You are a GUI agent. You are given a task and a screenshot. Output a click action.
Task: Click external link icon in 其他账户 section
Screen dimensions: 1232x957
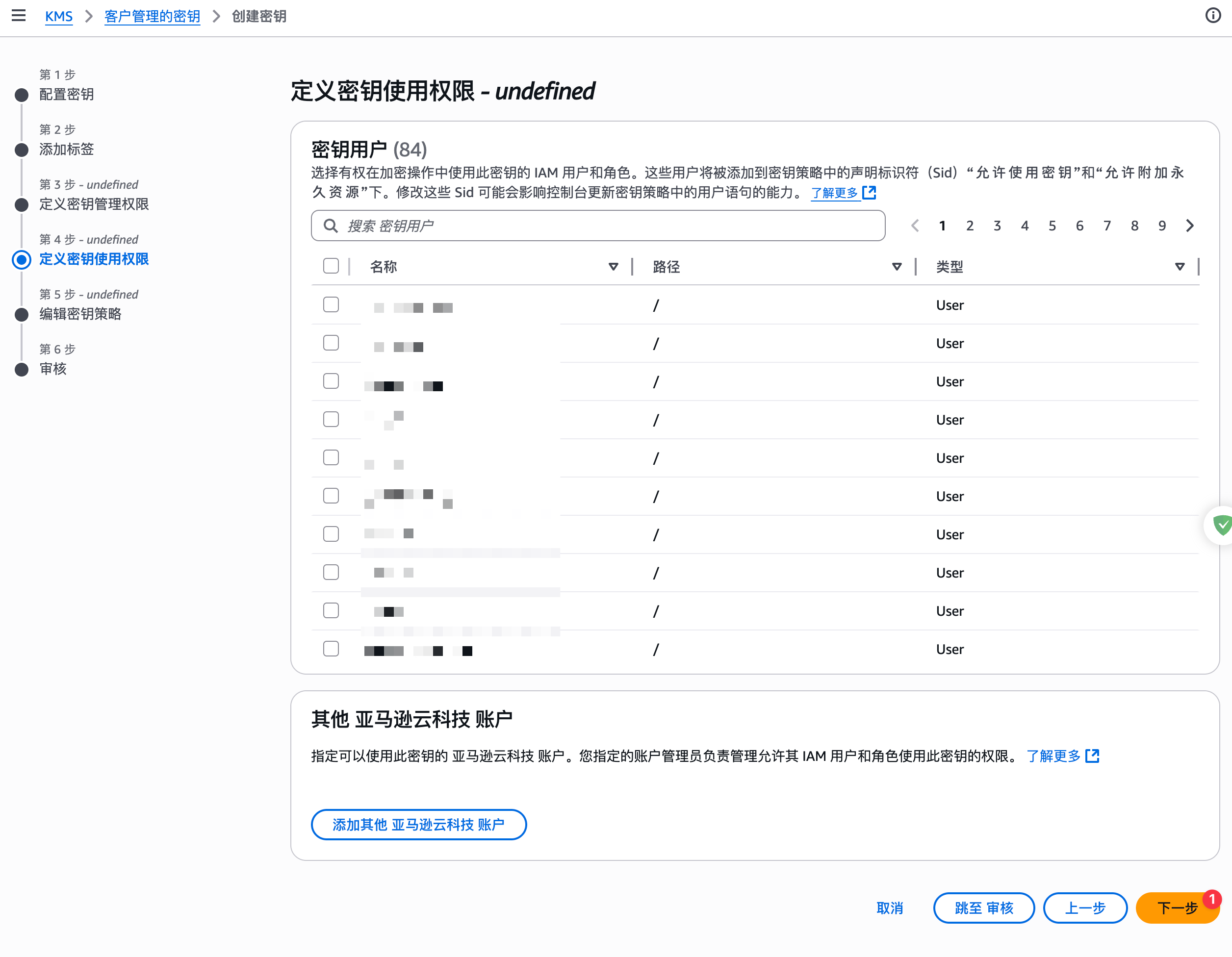[1093, 756]
